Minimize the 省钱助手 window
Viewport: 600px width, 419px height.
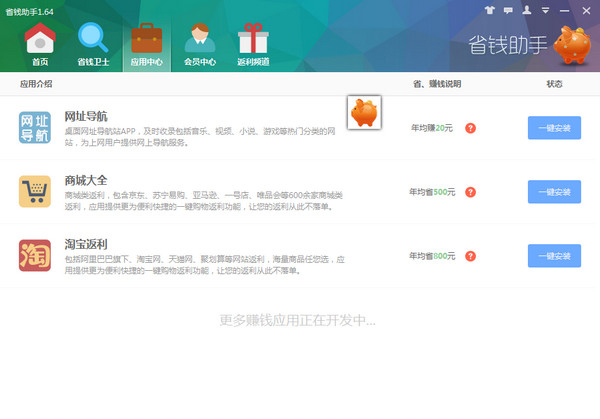tap(564, 11)
